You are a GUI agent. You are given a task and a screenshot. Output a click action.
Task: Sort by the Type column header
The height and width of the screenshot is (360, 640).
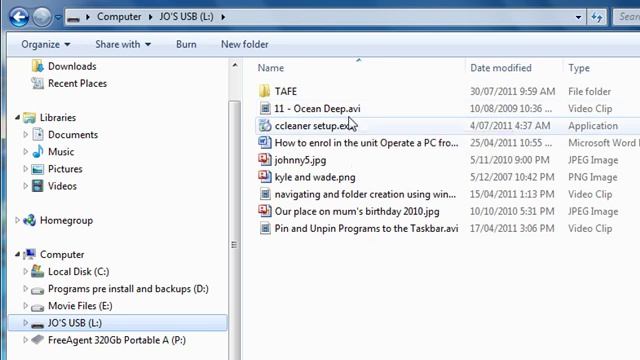579,68
